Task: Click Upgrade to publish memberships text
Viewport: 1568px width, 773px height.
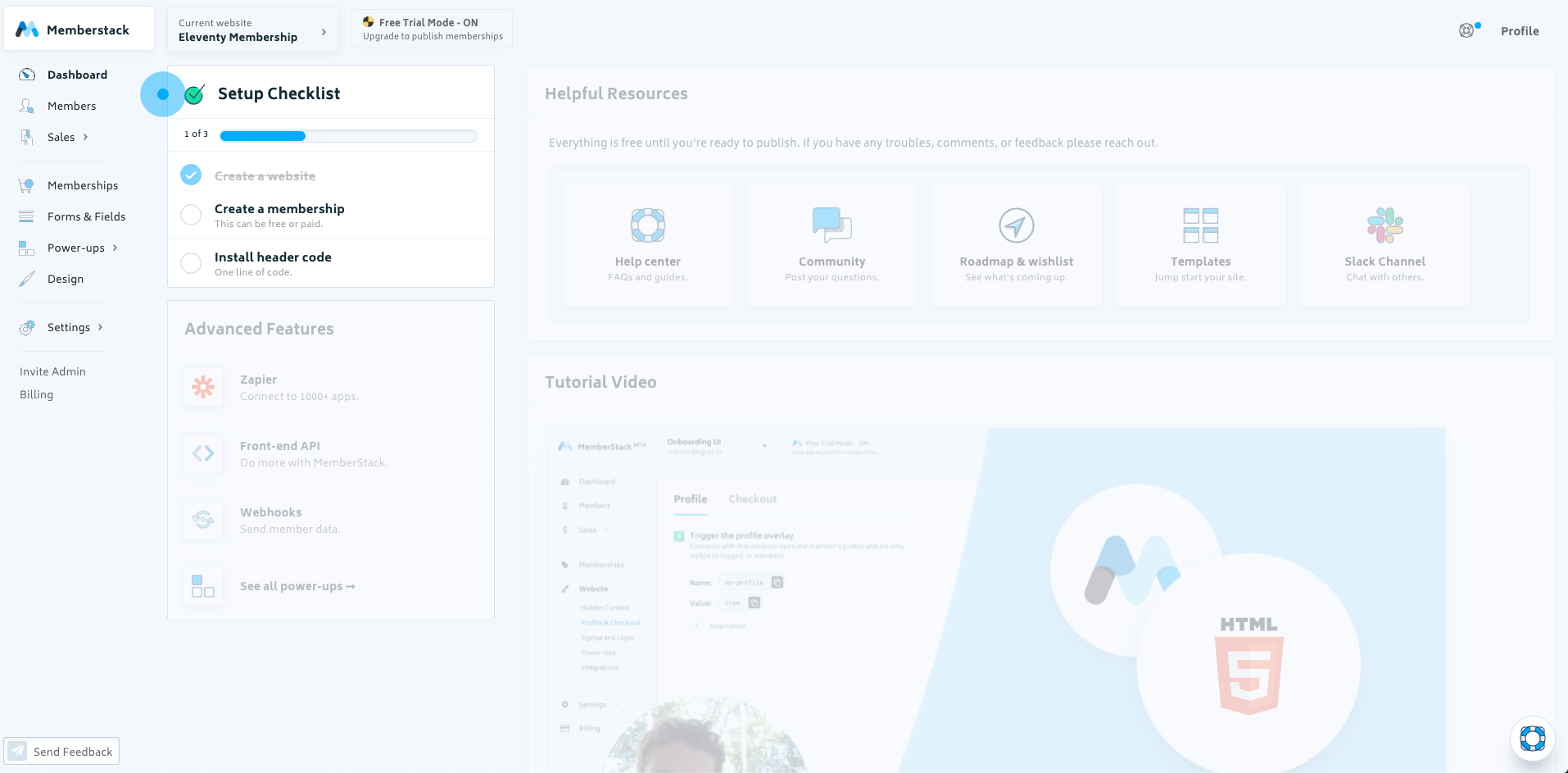Action: 433,36
